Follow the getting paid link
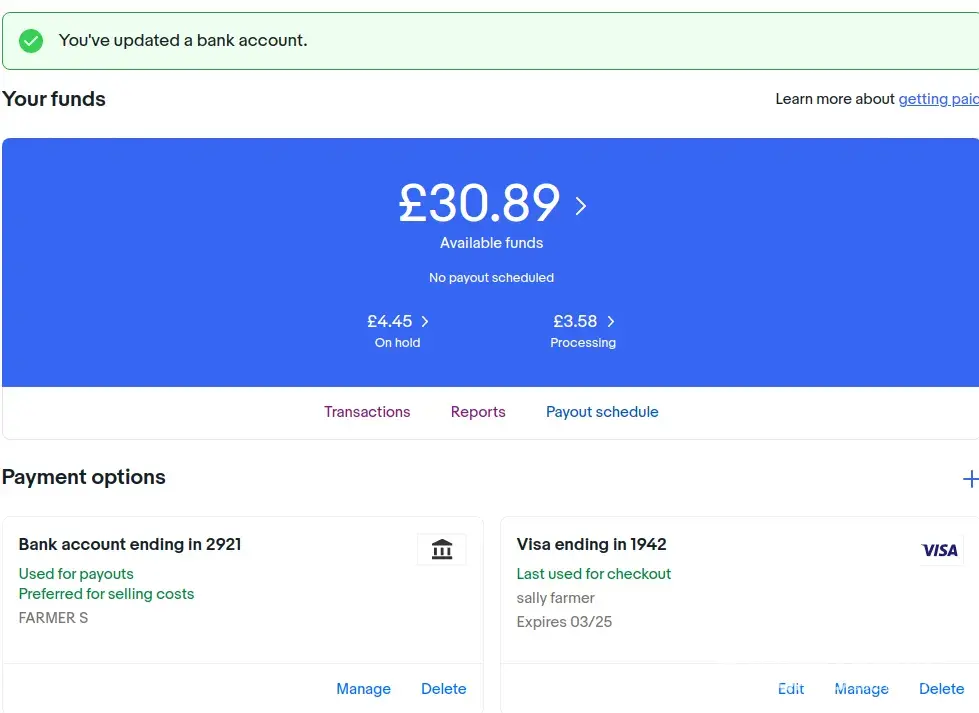The image size is (979, 713). pyautogui.click(x=938, y=99)
